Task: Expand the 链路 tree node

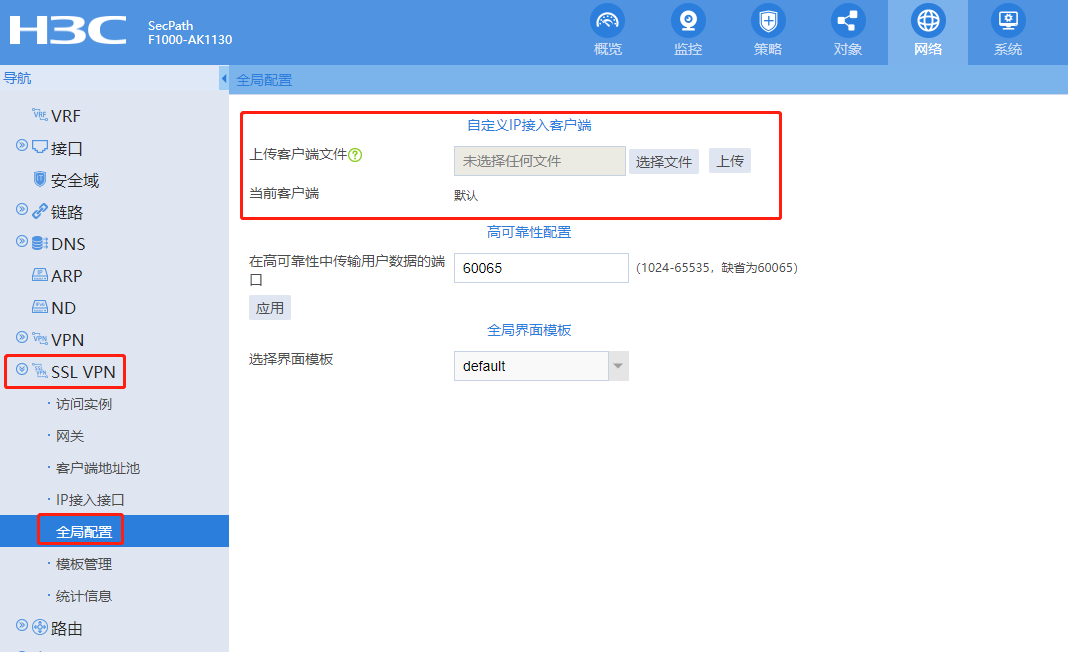Action: tap(22, 209)
